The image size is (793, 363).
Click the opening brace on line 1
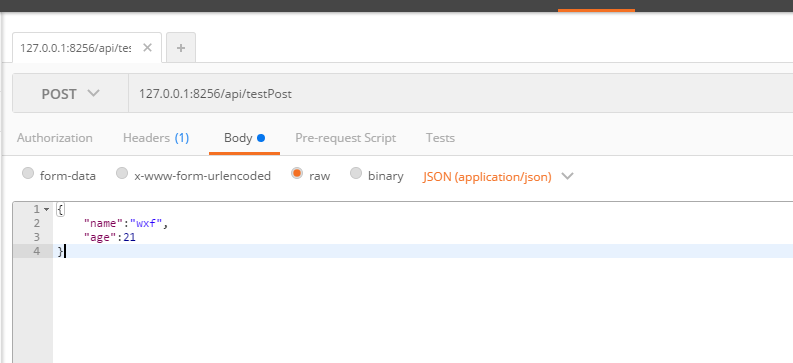click(60, 209)
